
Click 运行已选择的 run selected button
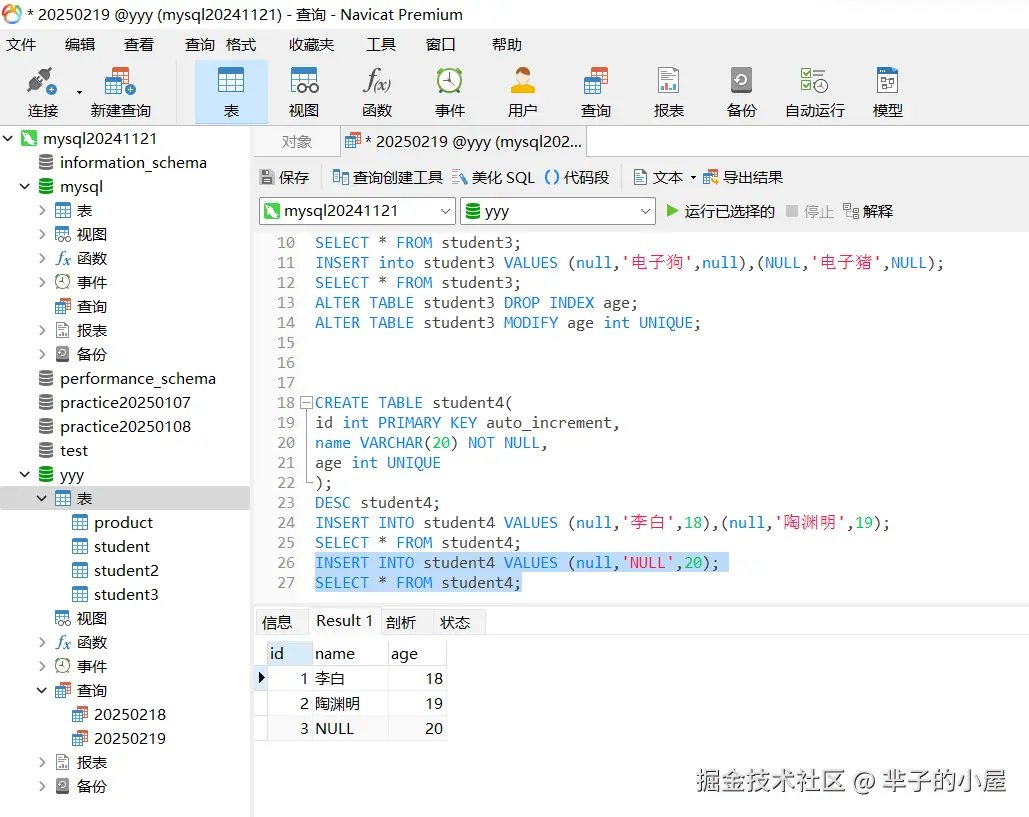pos(720,211)
